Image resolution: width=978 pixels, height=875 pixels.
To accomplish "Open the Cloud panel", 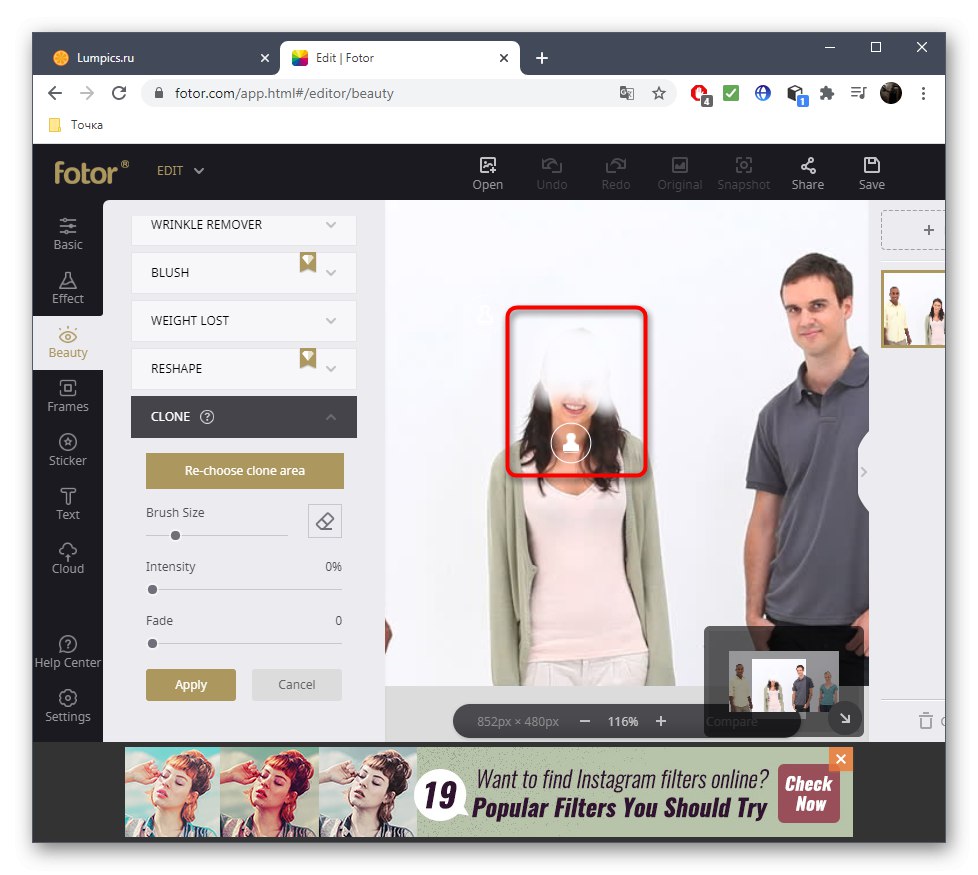I will click(x=67, y=558).
